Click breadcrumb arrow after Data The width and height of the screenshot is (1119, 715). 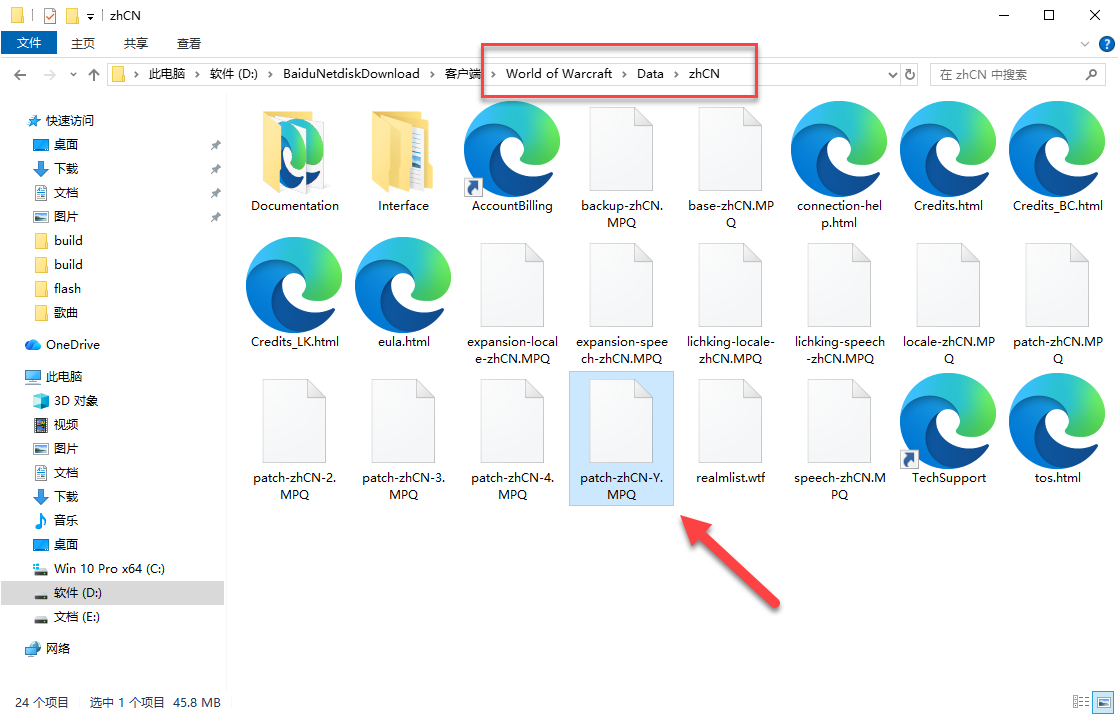tap(677, 73)
